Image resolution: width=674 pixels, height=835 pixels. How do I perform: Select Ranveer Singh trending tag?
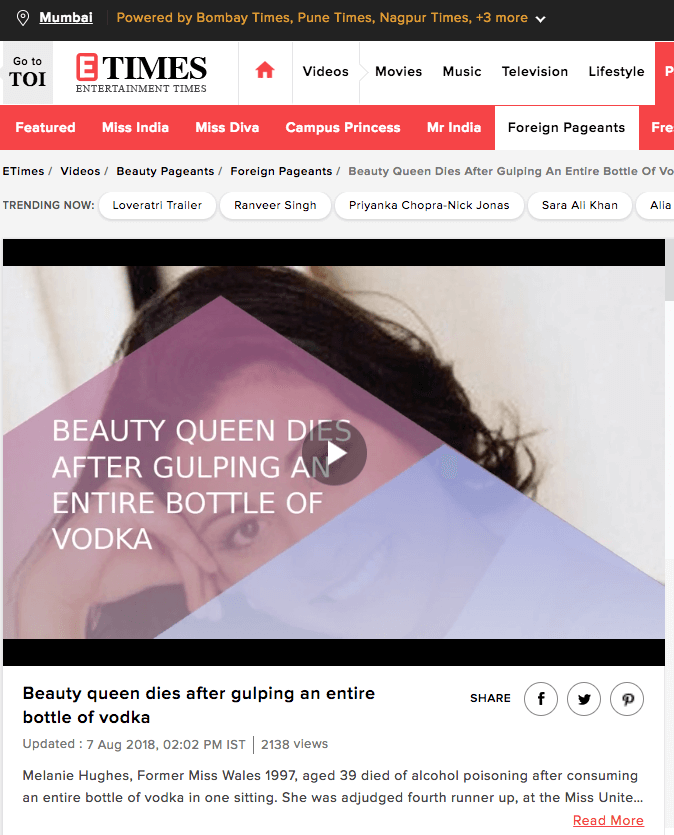[275, 205]
